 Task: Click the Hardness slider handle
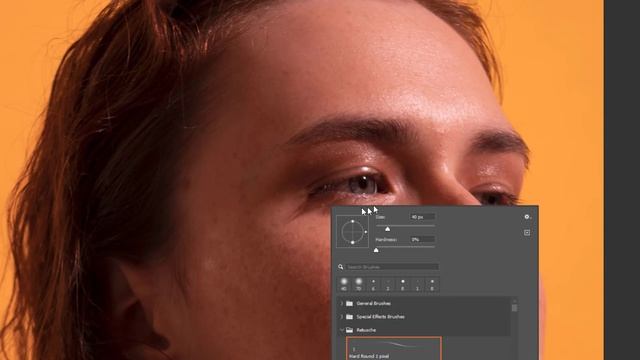[x=376, y=250]
